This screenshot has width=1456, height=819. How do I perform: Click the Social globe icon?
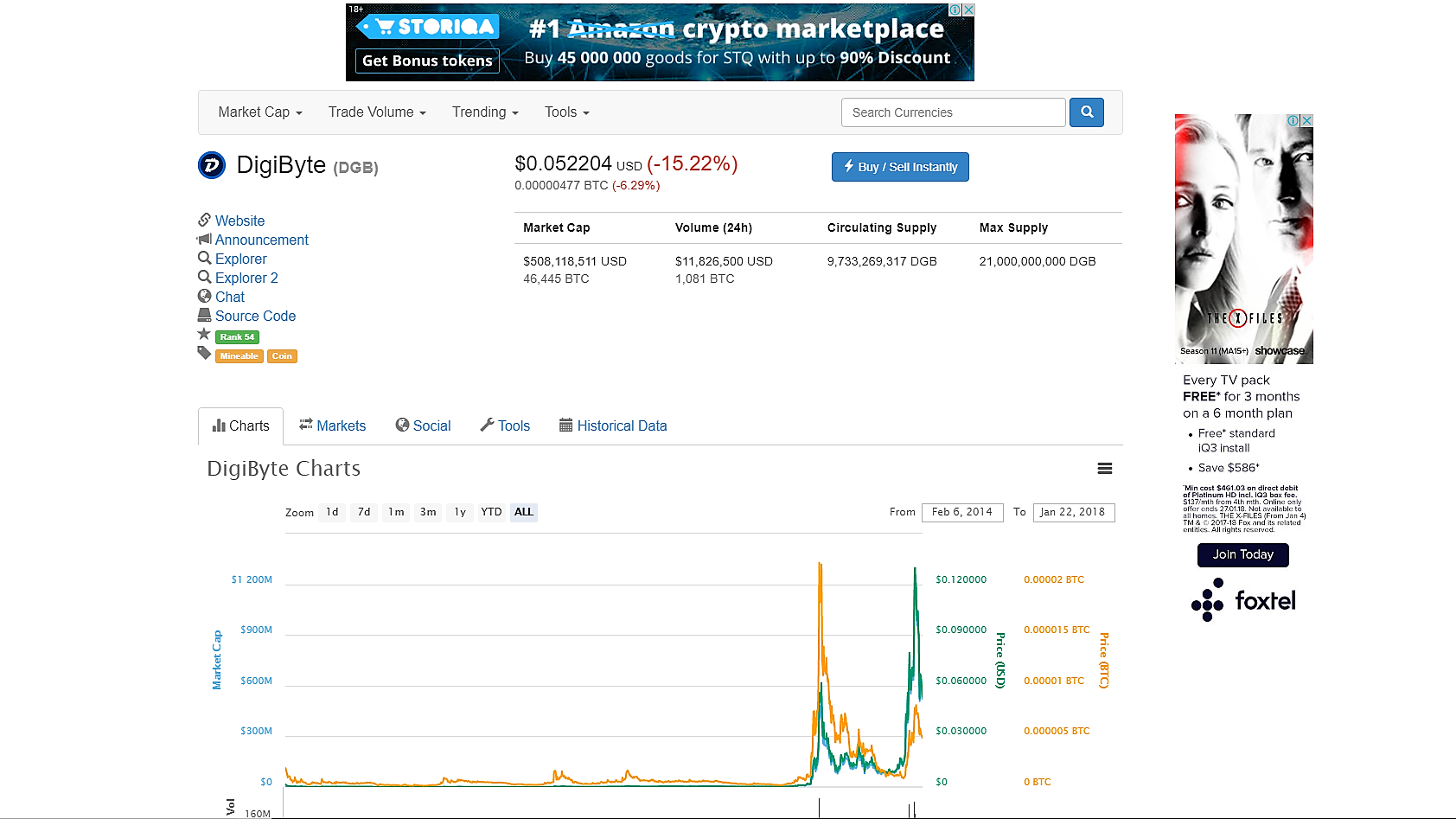tap(402, 425)
